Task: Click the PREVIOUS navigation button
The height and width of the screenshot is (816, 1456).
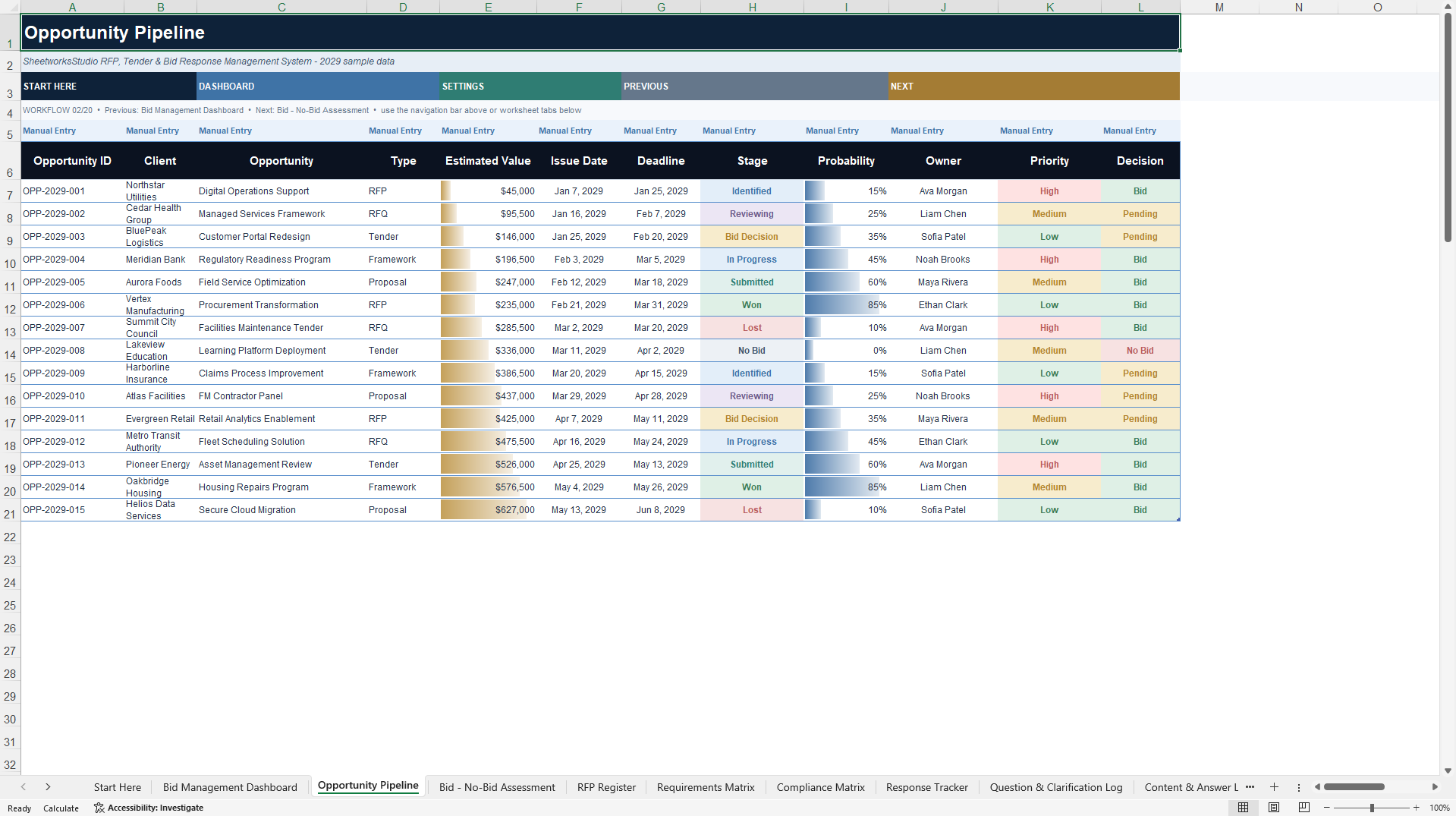Action: coord(755,87)
